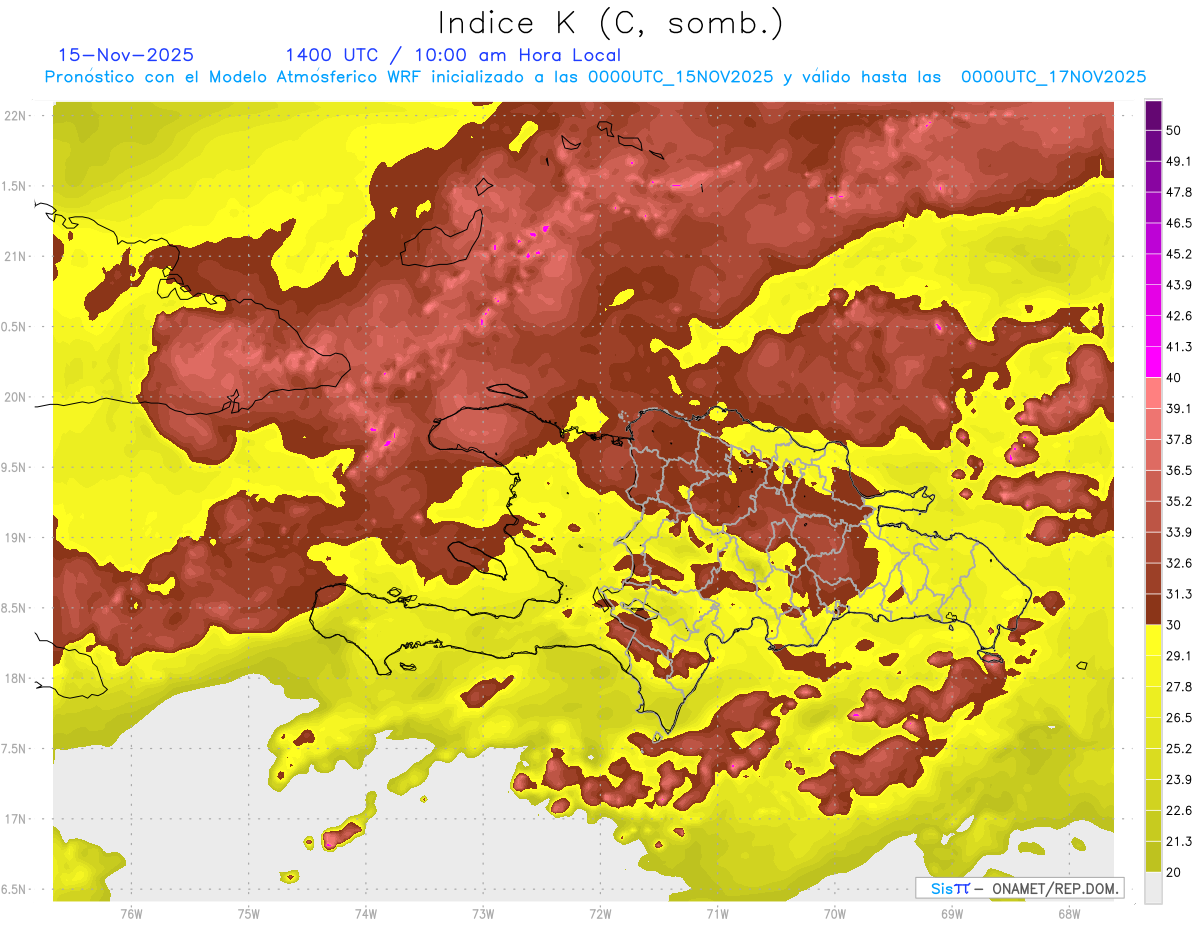This screenshot has height=927, width=1200.
Task: Click the colorbar value '22.6'
Action: (x=1178, y=810)
